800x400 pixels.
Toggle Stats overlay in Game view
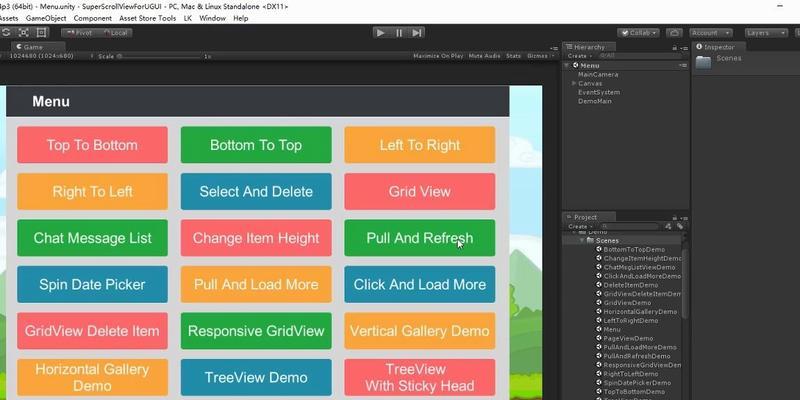pos(513,56)
